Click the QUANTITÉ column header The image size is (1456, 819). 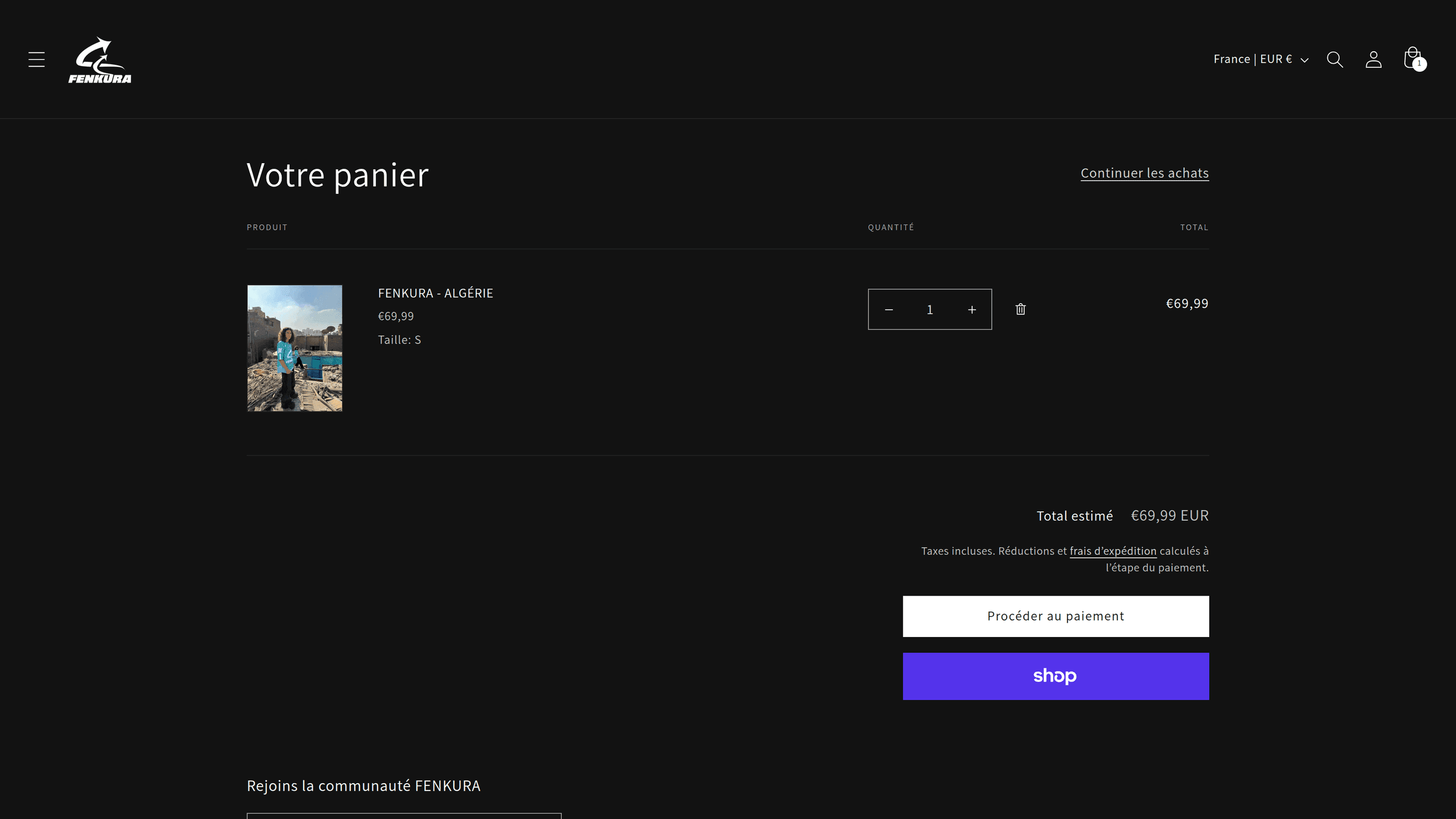pyautogui.click(x=891, y=227)
